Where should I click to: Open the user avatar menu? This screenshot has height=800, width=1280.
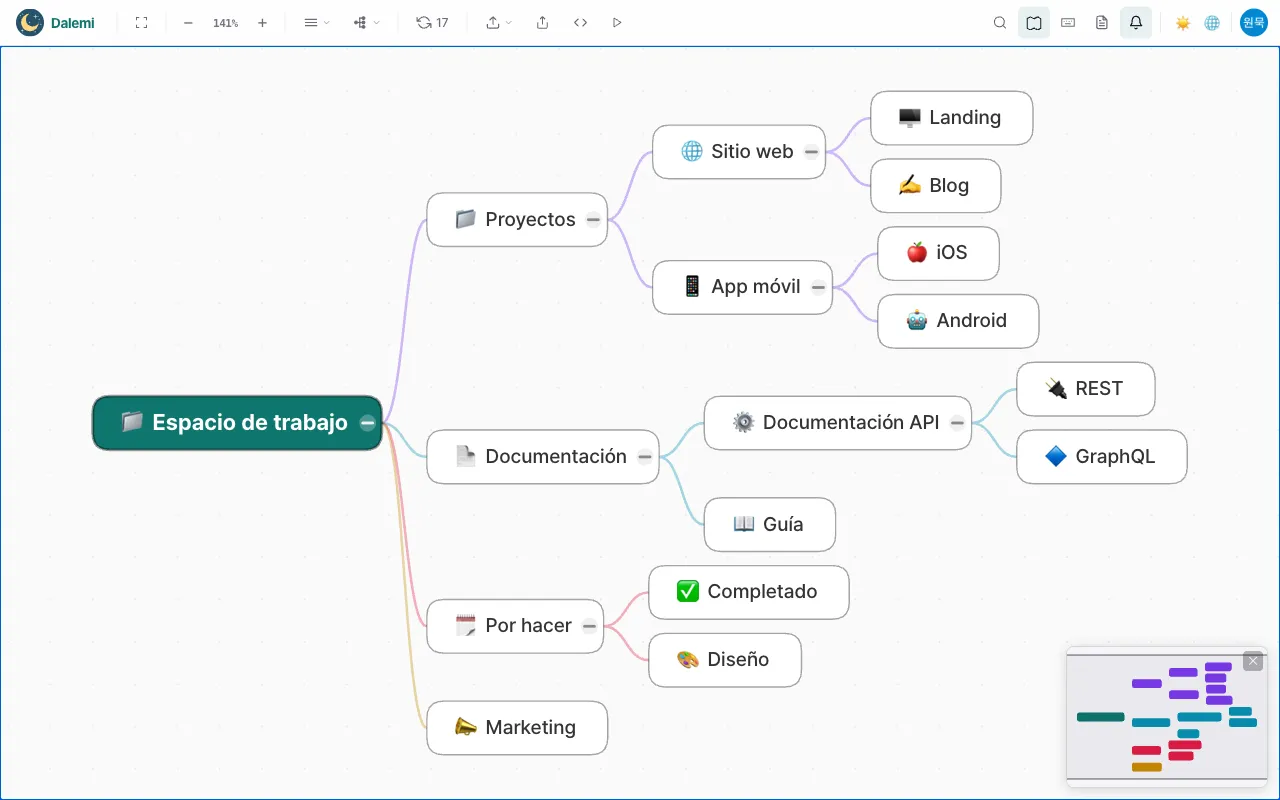1254,22
